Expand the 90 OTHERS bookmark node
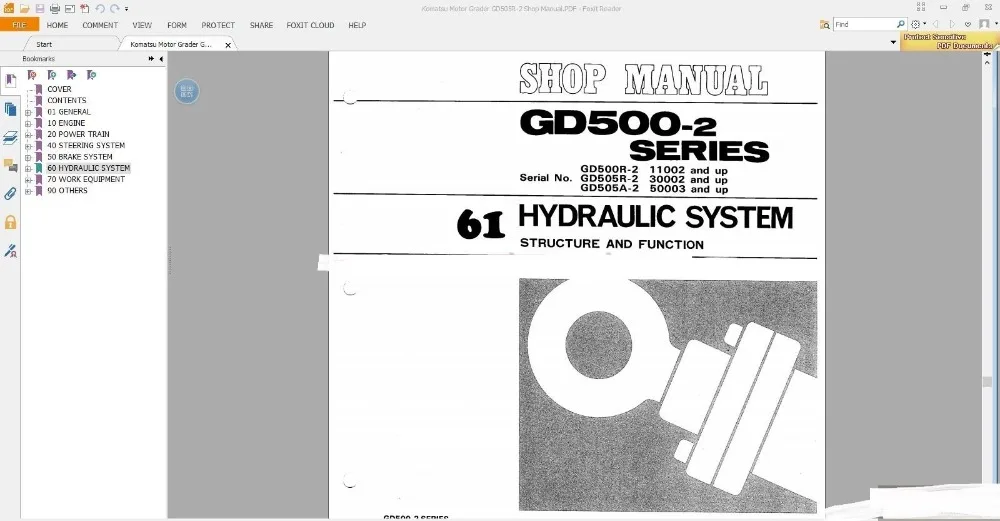The image size is (1000, 521). click(28, 191)
